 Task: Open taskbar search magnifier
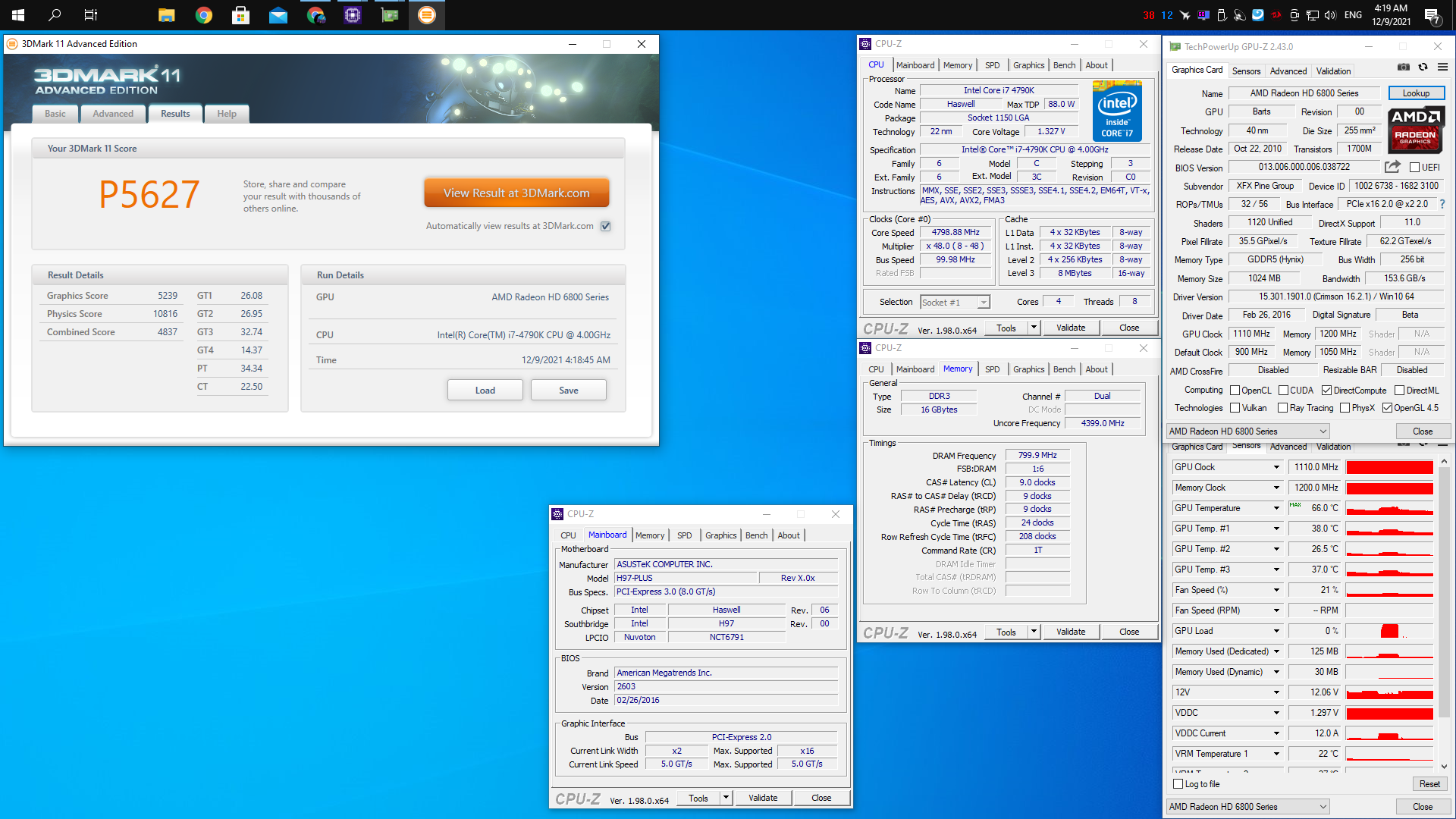pyautogui.click(x=55, y=14)
